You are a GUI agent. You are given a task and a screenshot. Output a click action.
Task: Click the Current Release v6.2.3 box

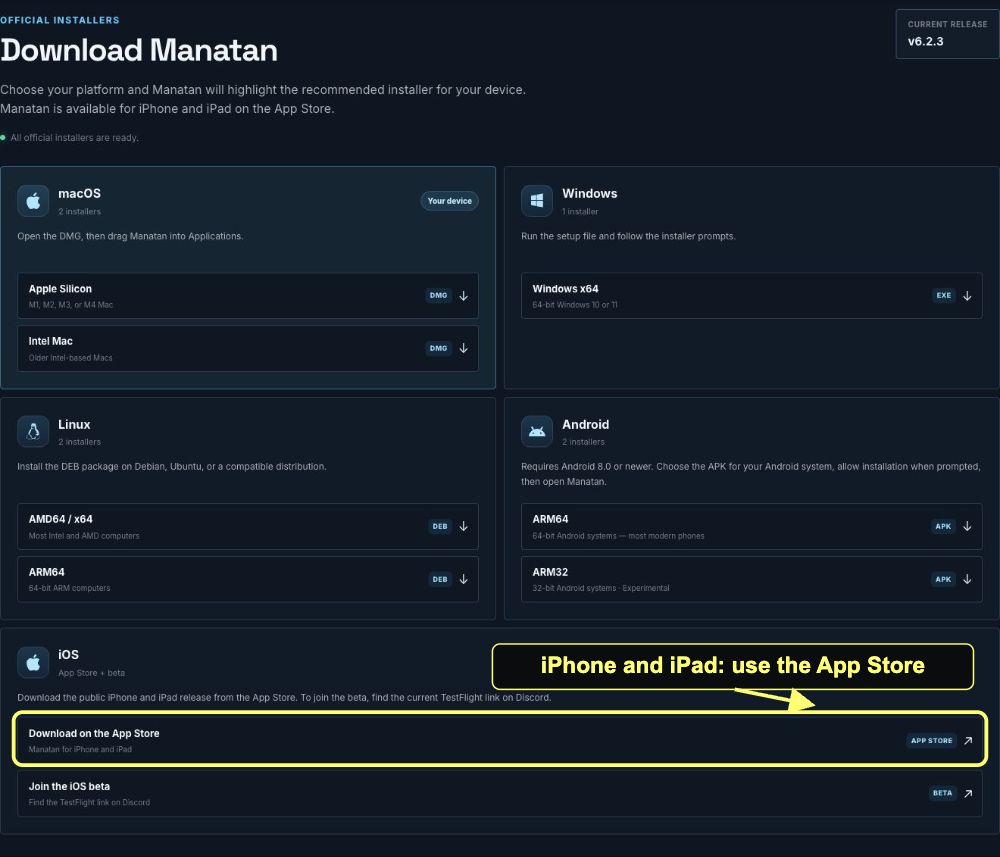point(947,34)
